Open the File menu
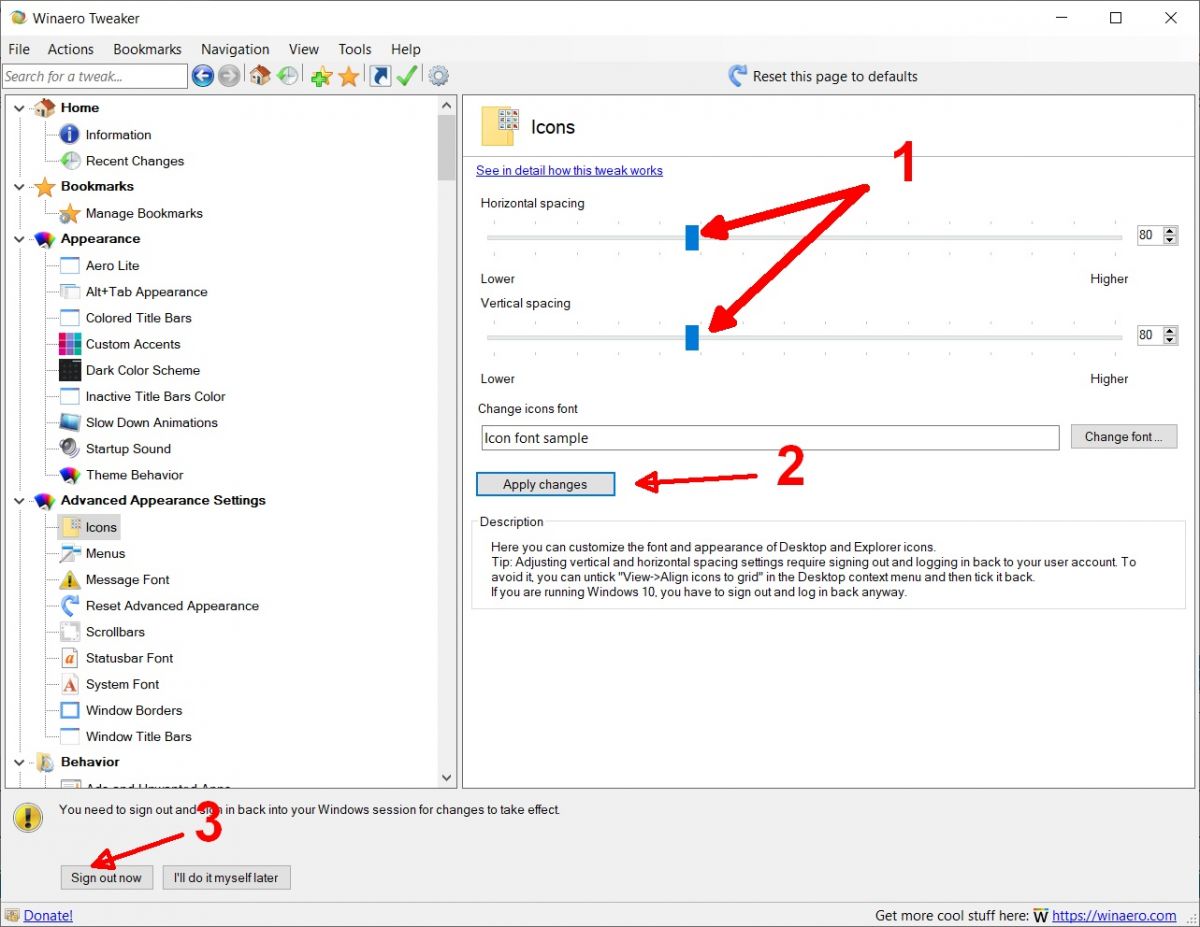The height and width of the screenshot is (927, 1200). [19, 49]
